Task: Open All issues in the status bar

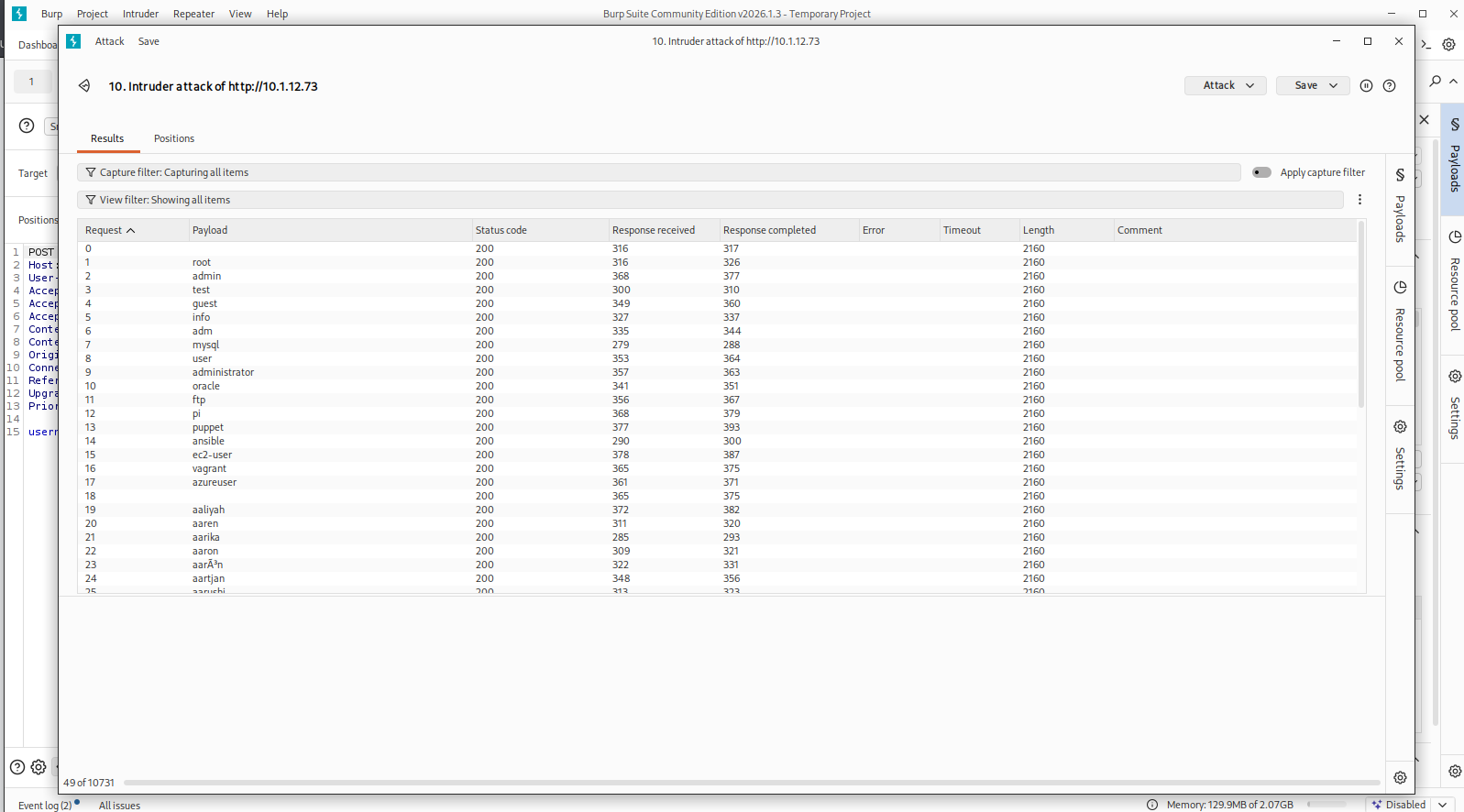Action: click(x=119, y=805)
